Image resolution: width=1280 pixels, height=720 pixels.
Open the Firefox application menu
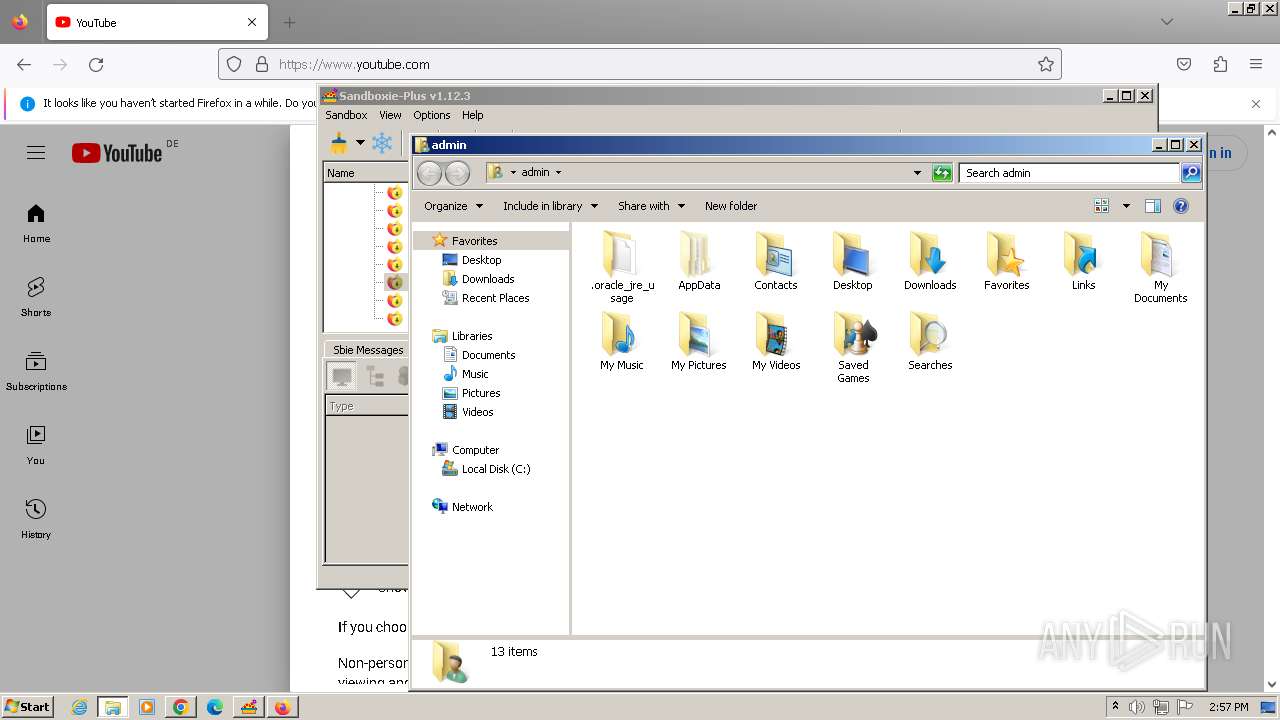[1256, 64]
